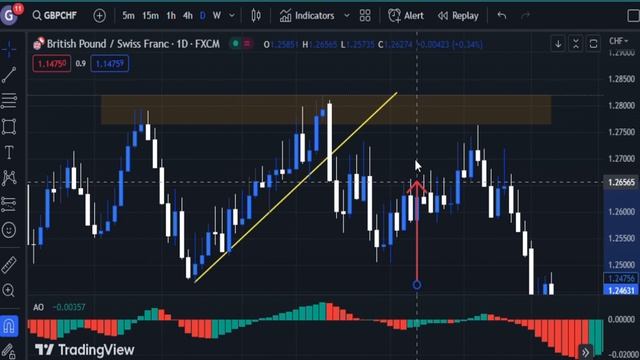Click the pane move-down arrow button
Viewport: 640px width, 360px height.
point(558,43)
